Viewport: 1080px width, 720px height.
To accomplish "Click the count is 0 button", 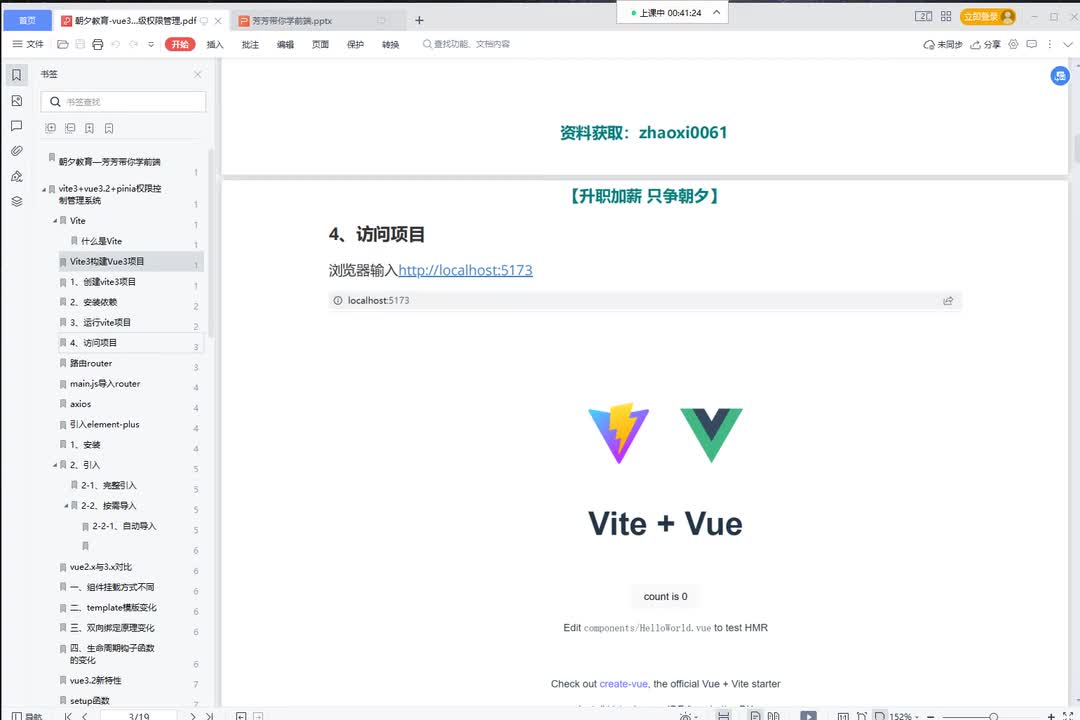I will (x=665, y=597).
